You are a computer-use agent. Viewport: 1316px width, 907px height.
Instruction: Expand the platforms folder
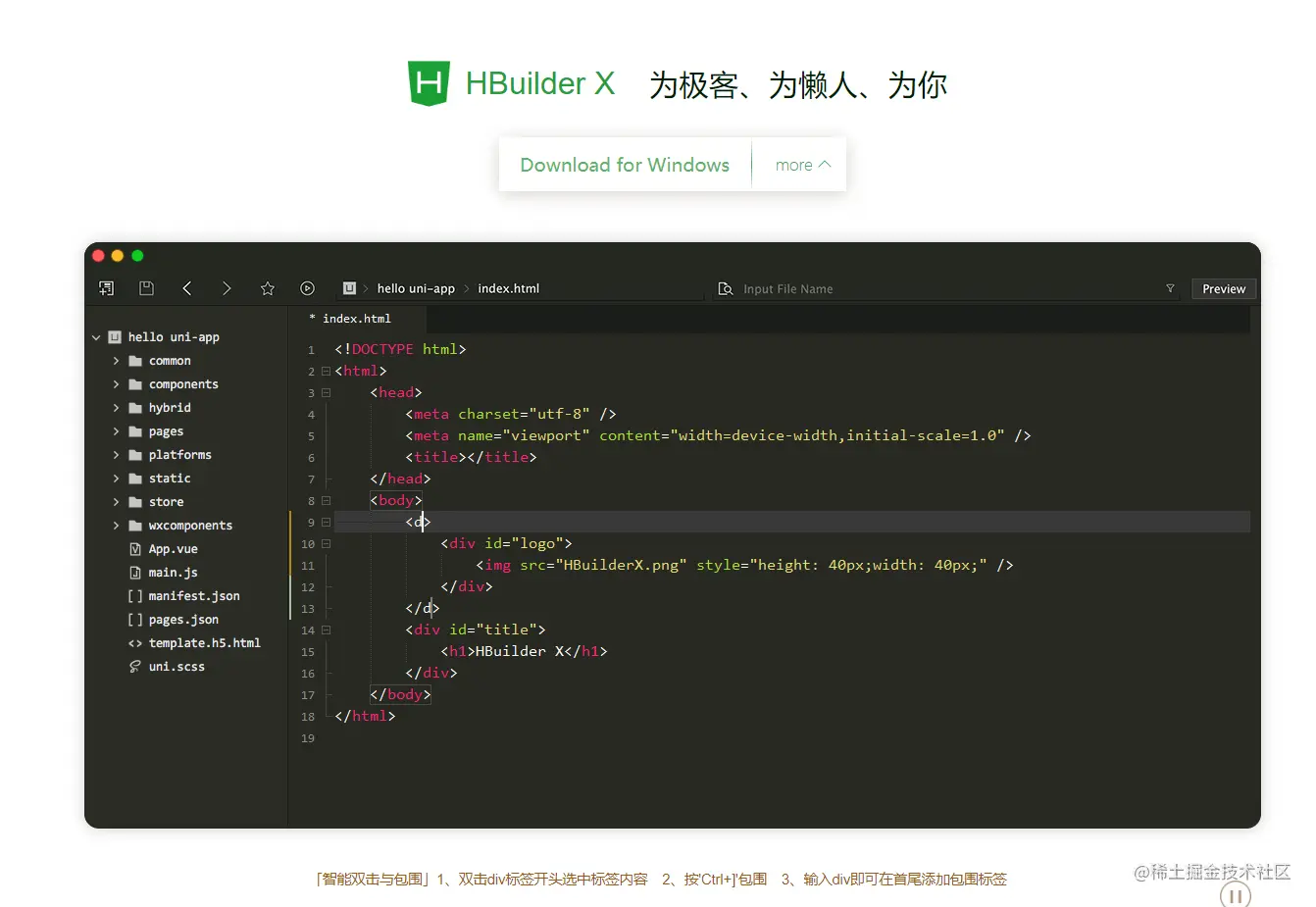point(116,455)
